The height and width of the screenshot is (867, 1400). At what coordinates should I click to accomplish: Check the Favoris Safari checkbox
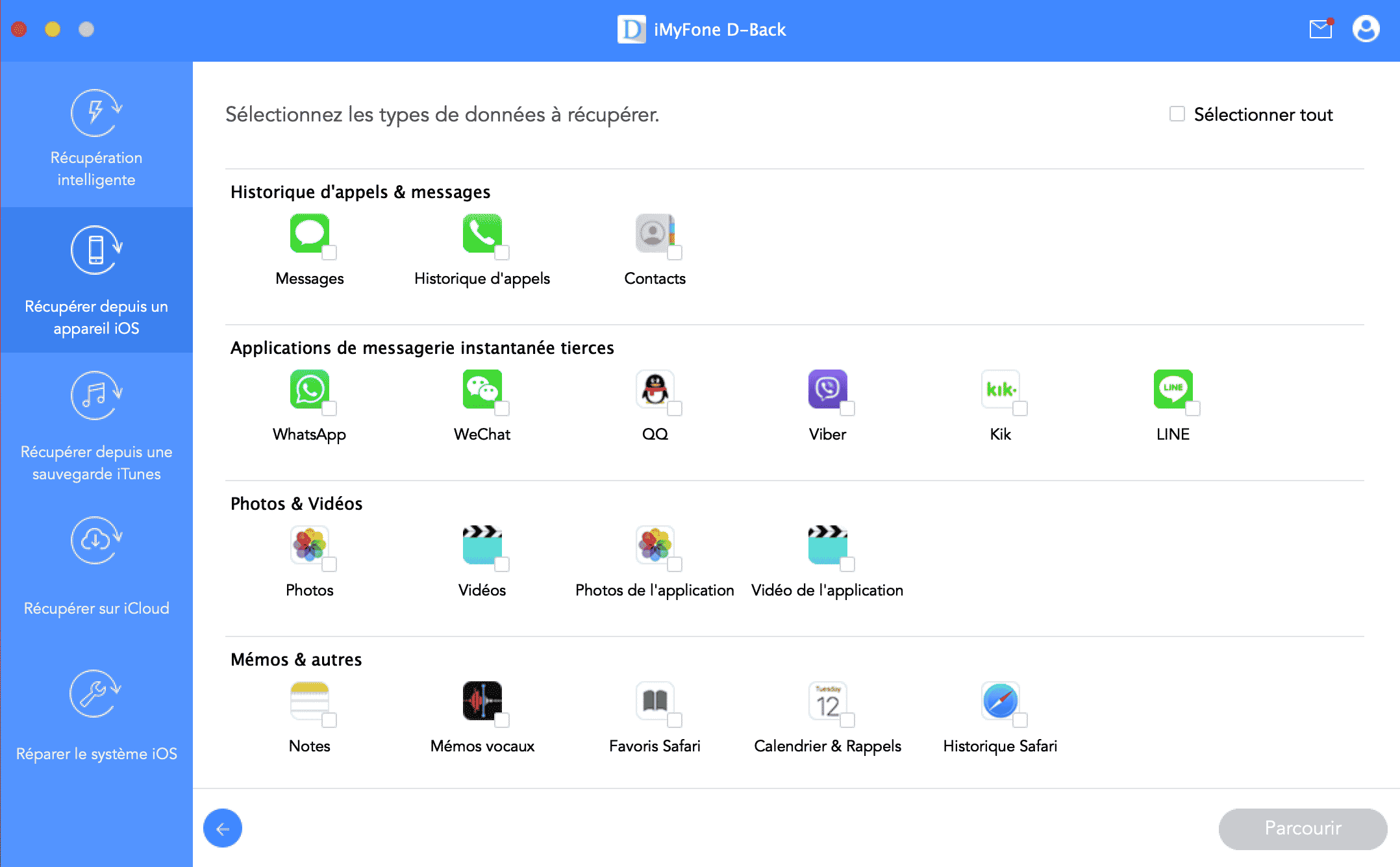click(675, 720)
